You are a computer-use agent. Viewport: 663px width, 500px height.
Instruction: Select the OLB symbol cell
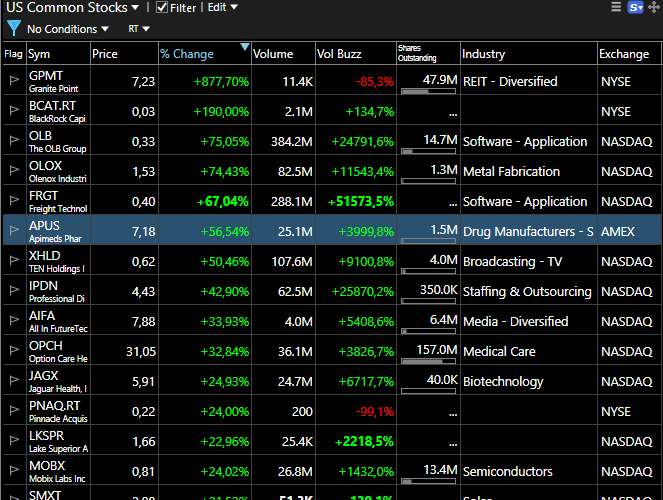58,140
